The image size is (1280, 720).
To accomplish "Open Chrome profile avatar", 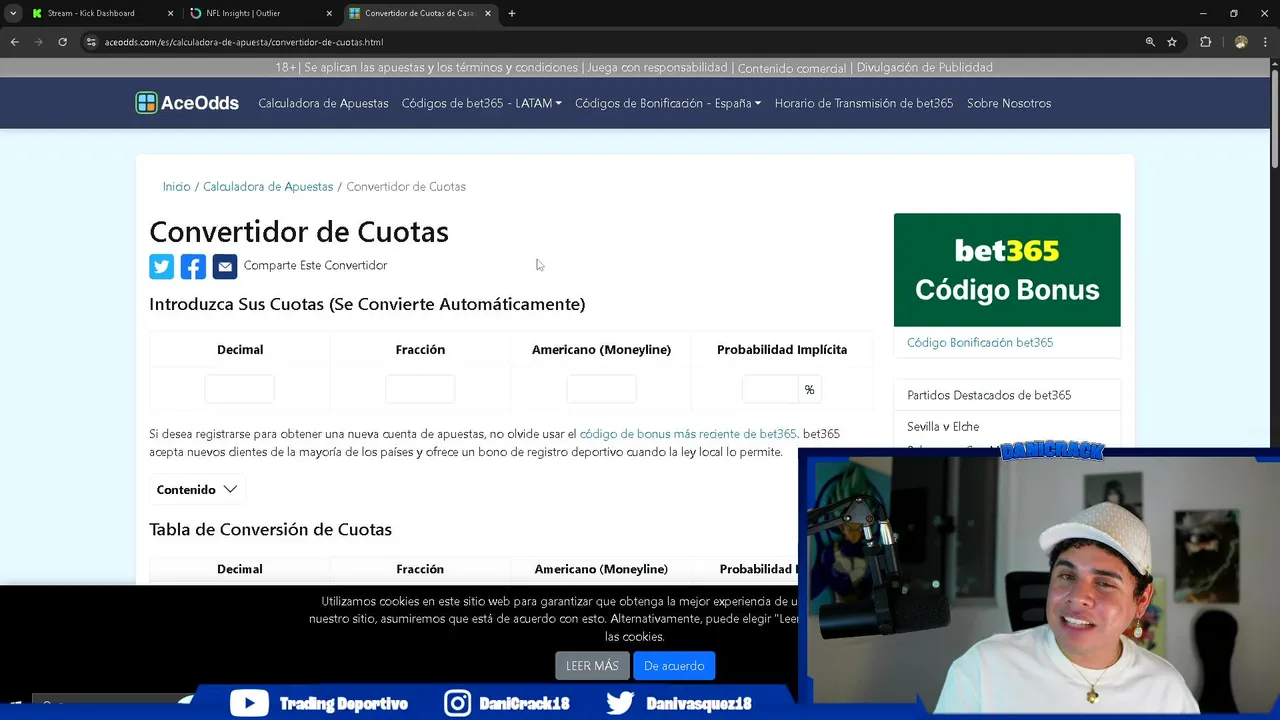I will 1241,42.
